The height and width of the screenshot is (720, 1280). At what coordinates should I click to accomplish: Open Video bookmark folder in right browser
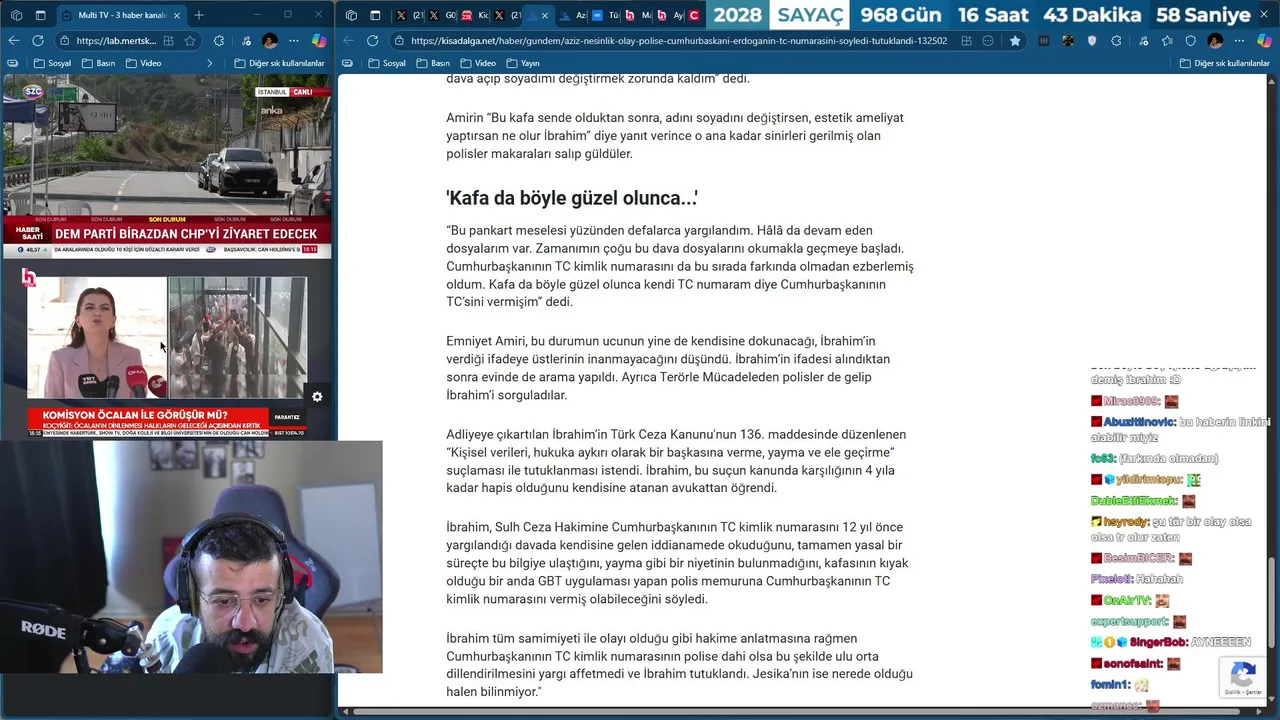point(479,63)
